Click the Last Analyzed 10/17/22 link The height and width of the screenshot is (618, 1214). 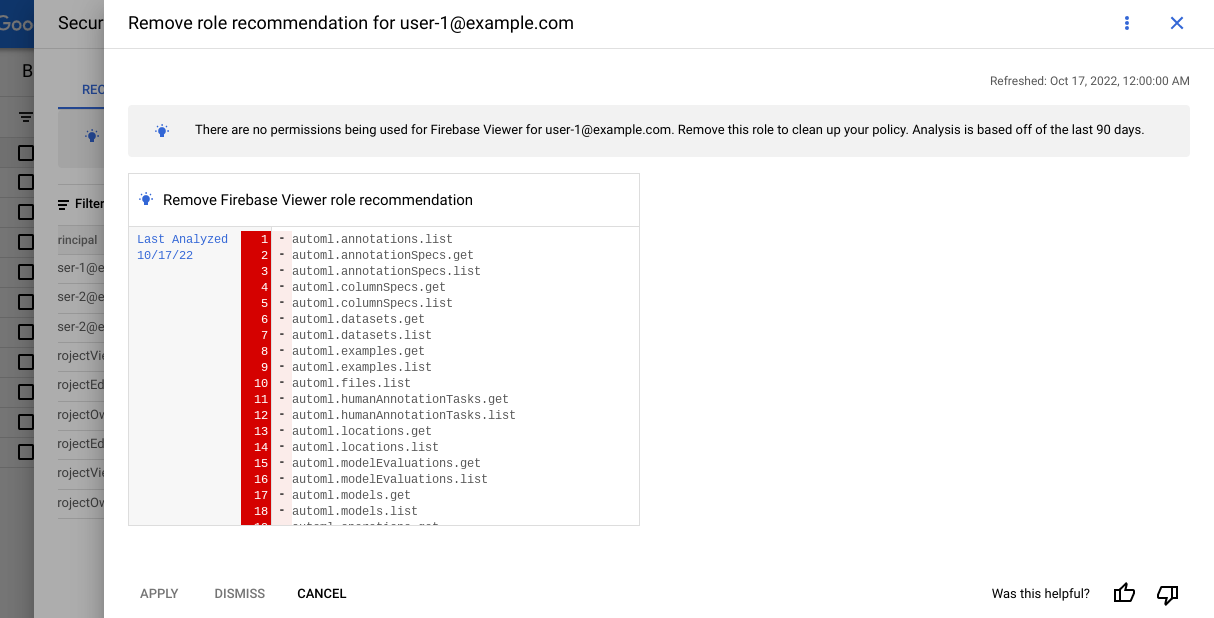coord(182,247)
